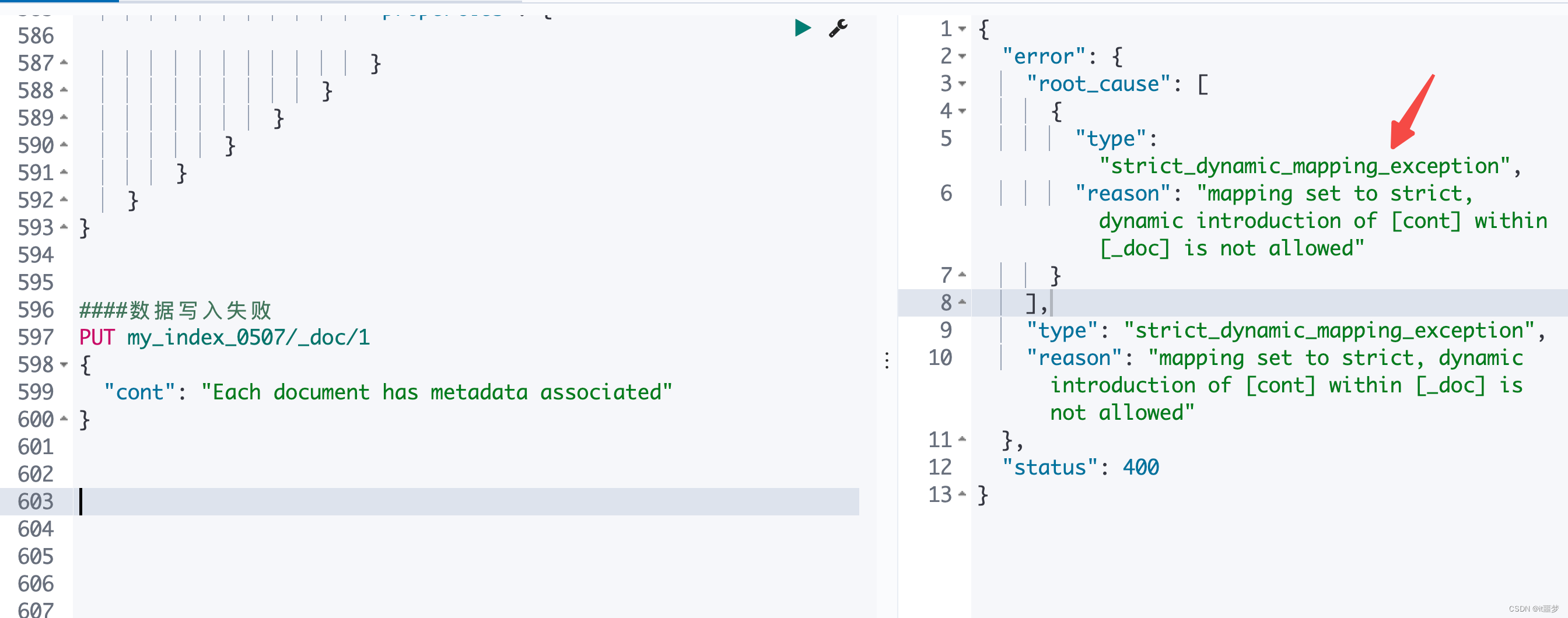This screenshot has height=618, width=1568.
Task: Click response line number 6
Action: tap(946, 194)
